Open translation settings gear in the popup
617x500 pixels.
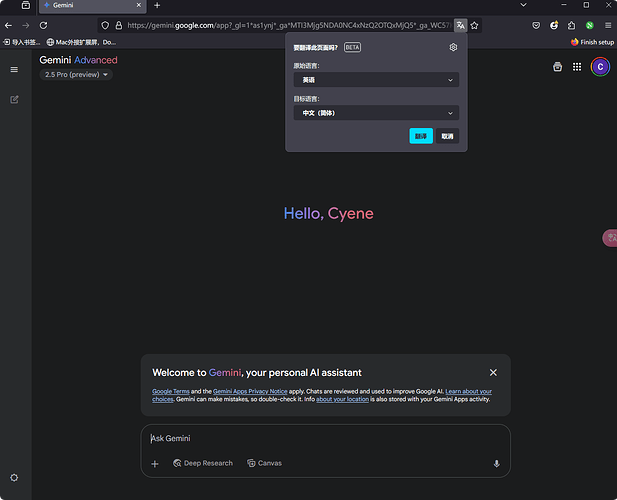453,47
